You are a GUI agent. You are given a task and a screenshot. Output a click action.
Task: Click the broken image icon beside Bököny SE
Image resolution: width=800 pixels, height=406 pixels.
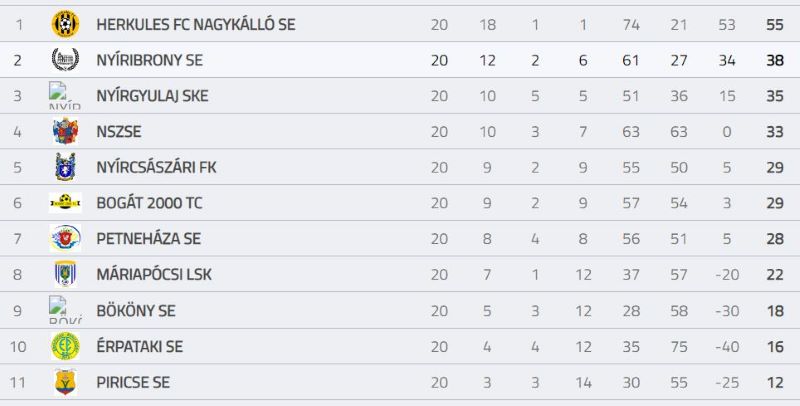point(65,310)
